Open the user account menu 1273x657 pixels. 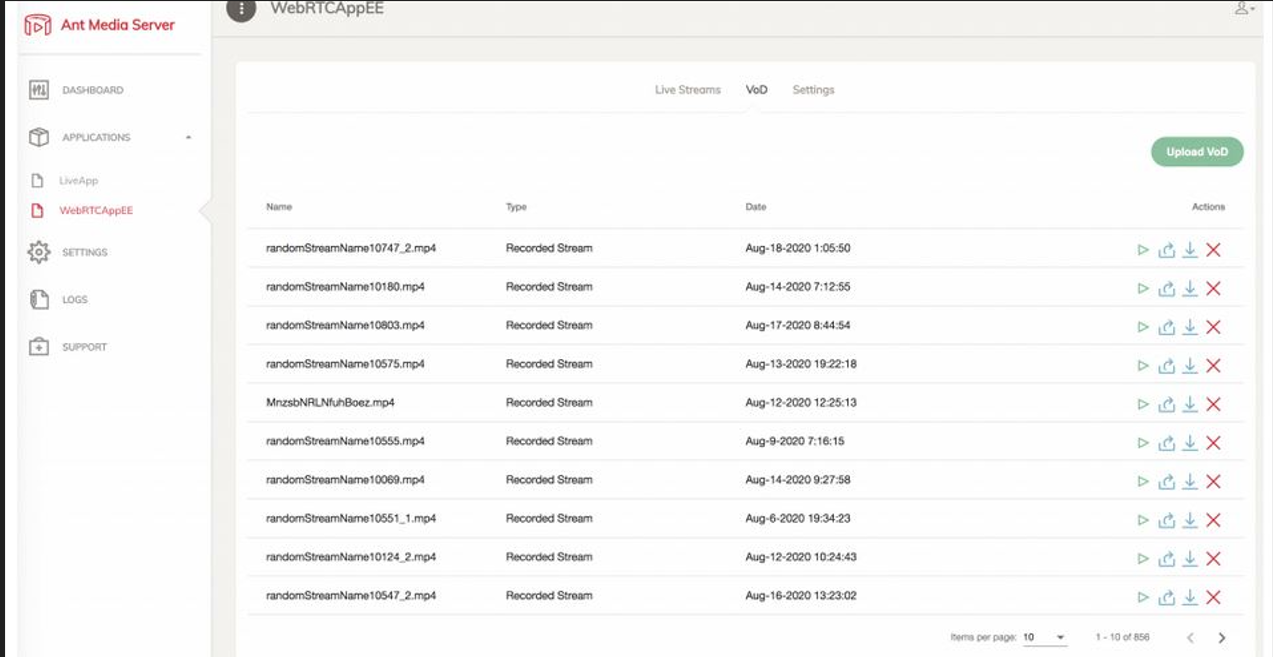coord(1243,7)
